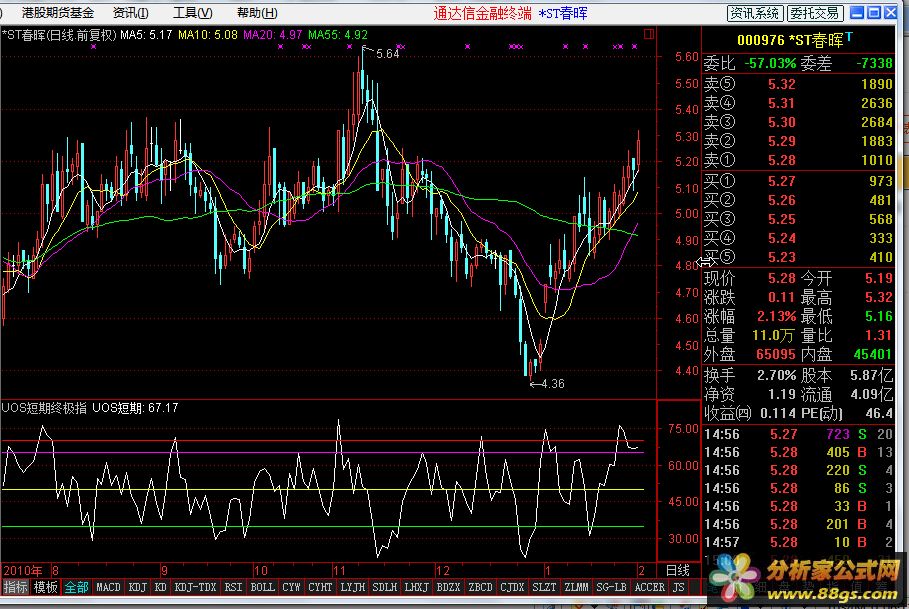The image size is (909, 609).
Task: Click the 现价 5.28 value
Action: (x=781, y=279)
